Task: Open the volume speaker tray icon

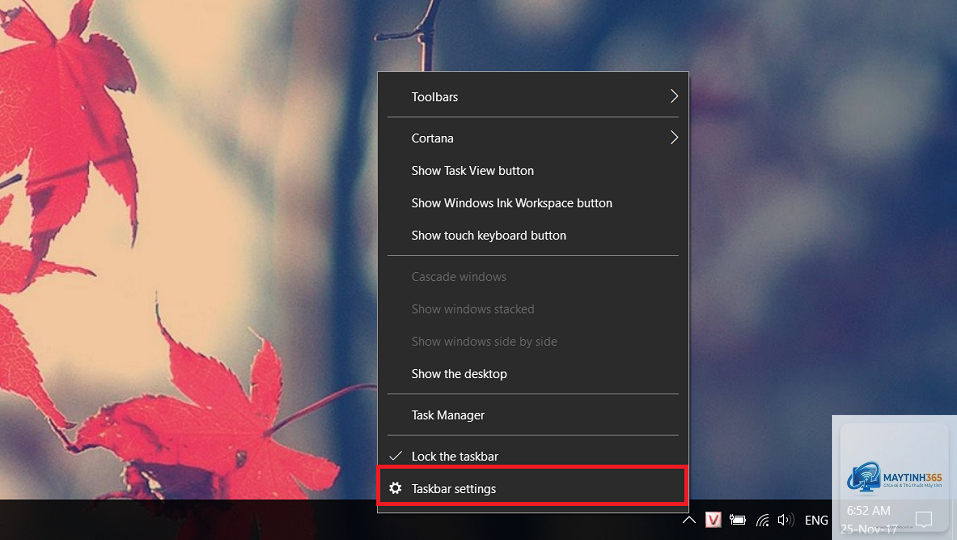Action: (x=785, y=520)
